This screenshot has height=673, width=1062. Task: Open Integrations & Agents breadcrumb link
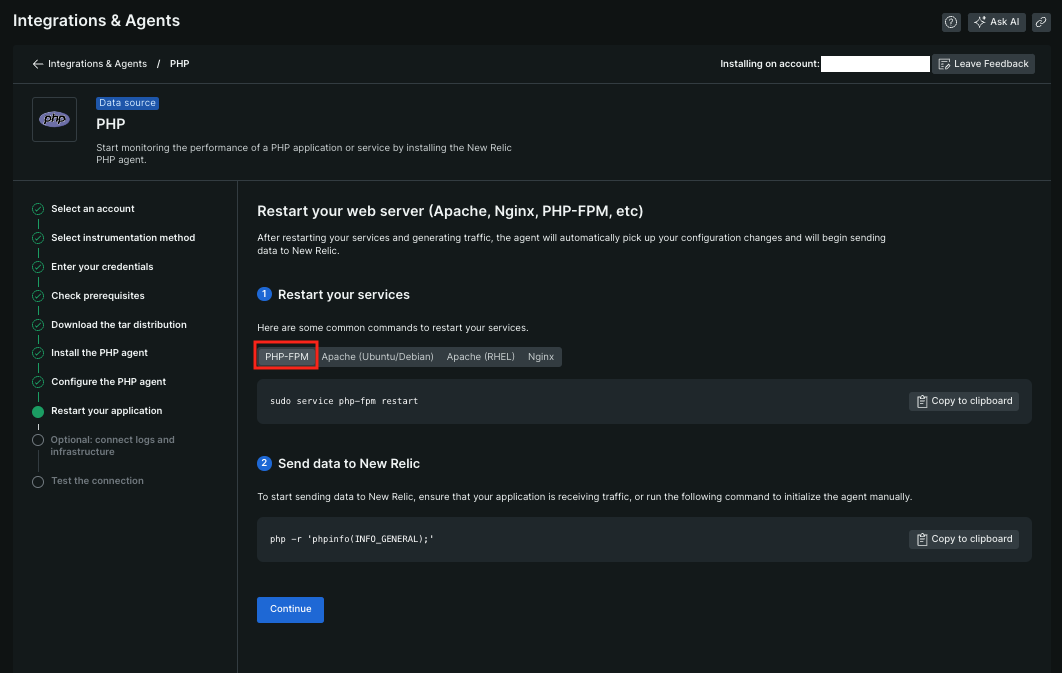98,64
